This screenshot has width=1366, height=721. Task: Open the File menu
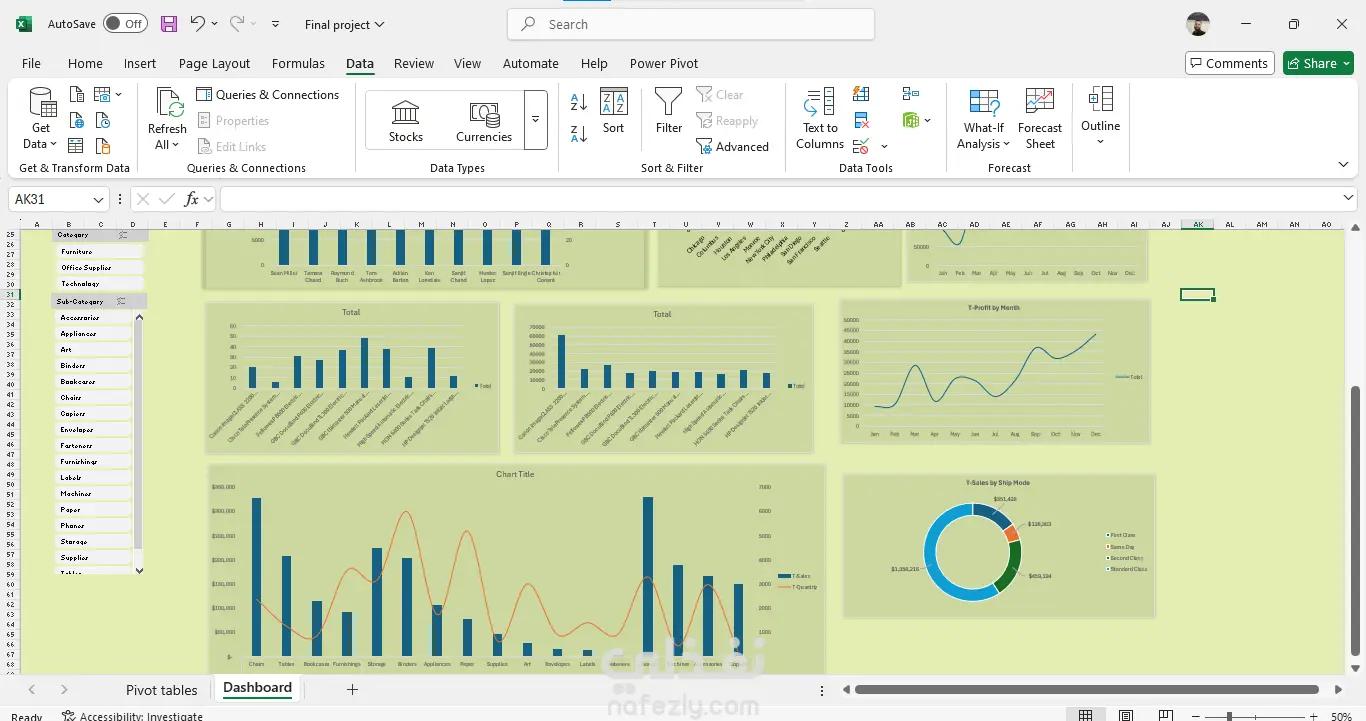point(32,63)
